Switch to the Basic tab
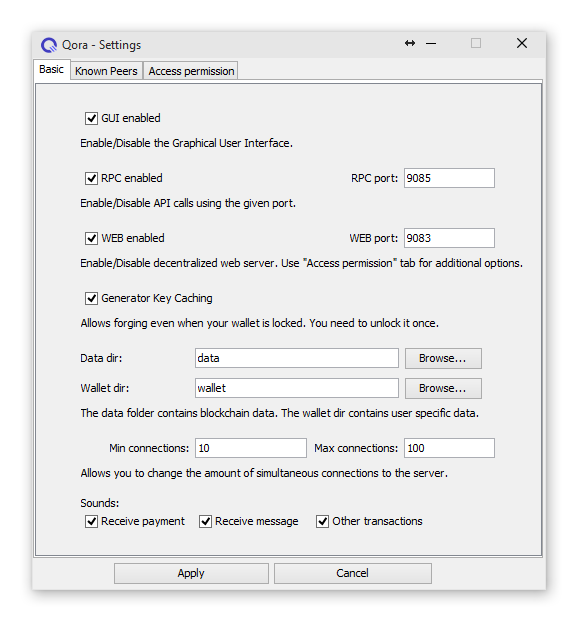 52,69
